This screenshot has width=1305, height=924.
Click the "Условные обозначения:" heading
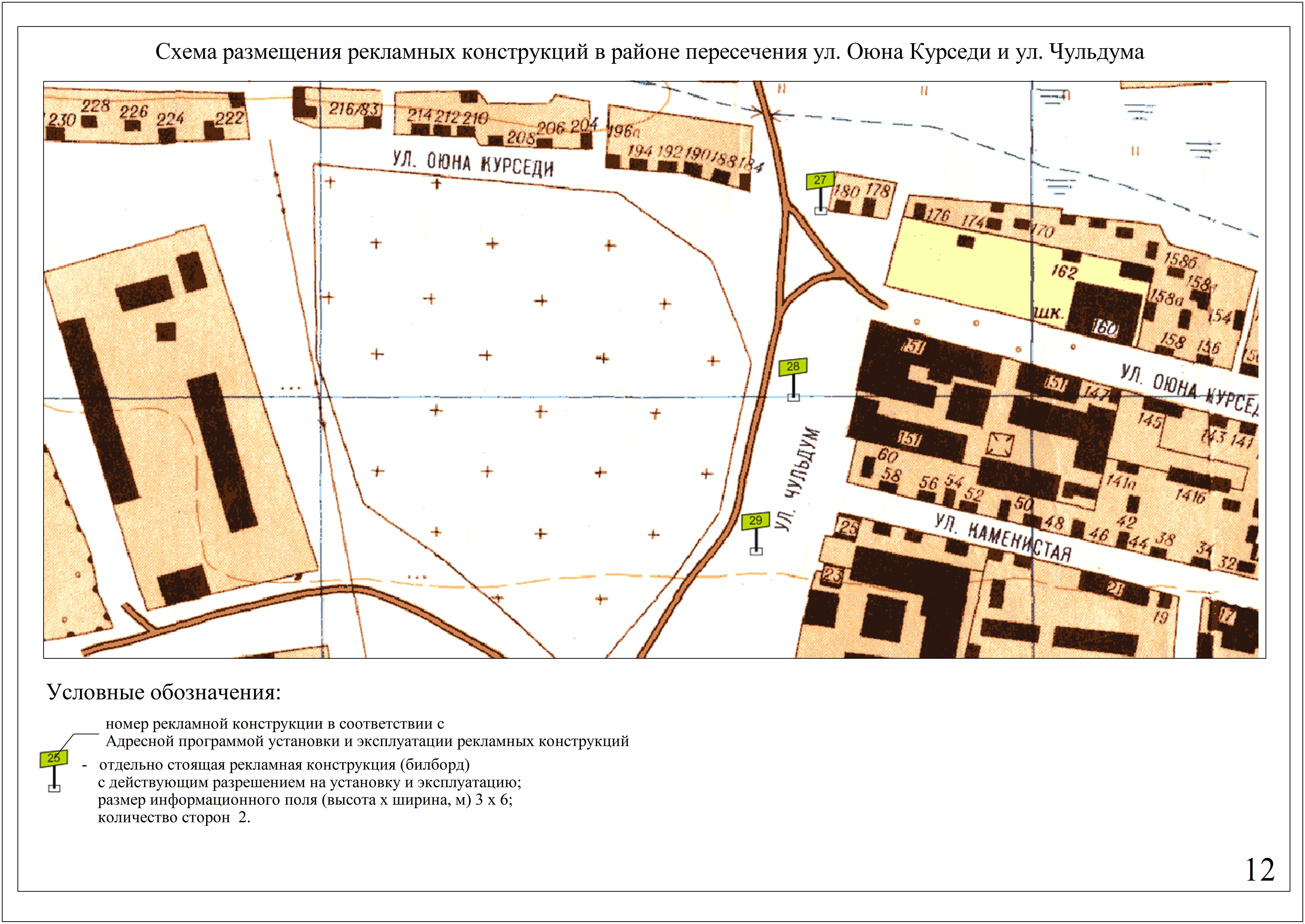[x=164, y=692]
